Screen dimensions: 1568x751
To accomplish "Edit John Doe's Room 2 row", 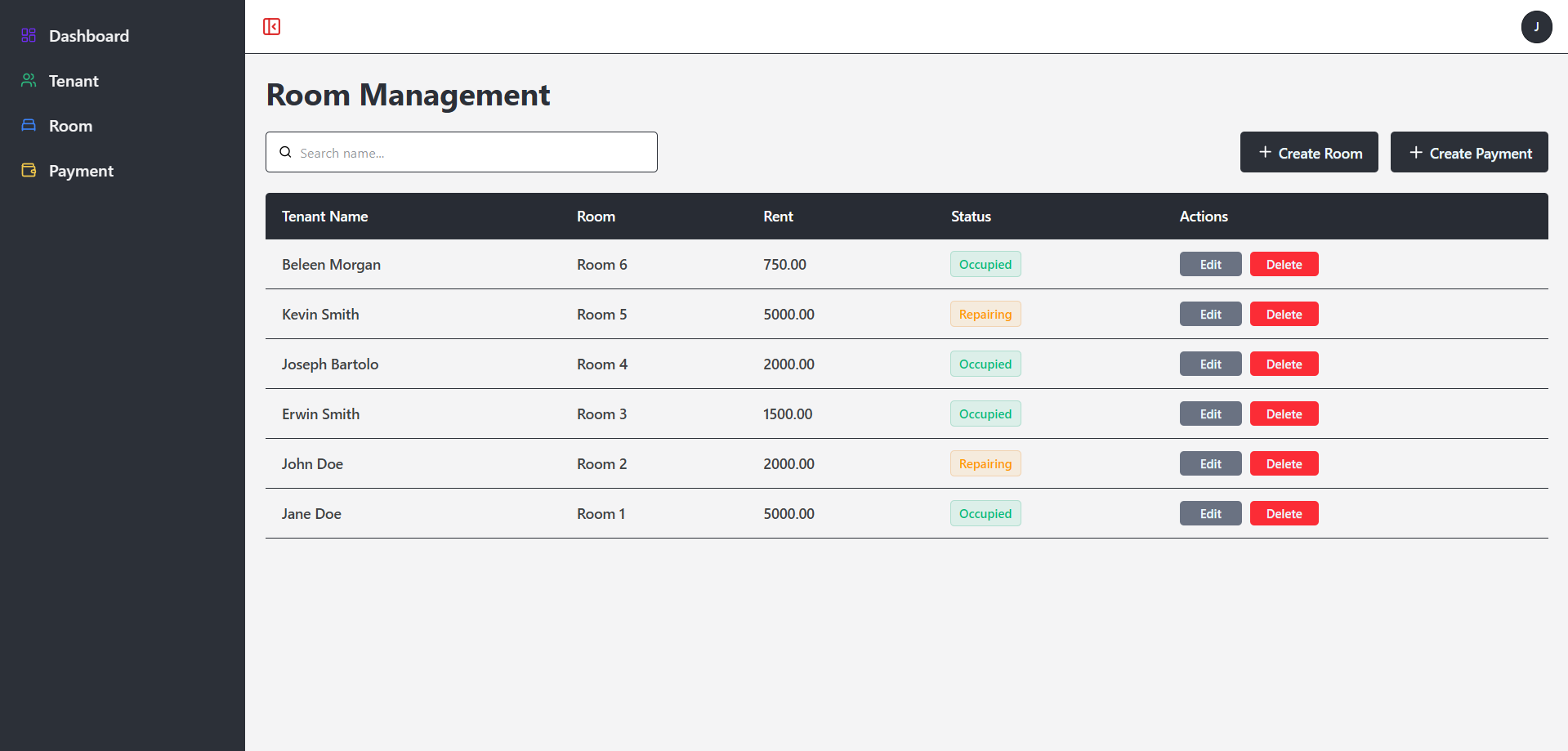I will pyautogui.click(x=1210, y=463).
